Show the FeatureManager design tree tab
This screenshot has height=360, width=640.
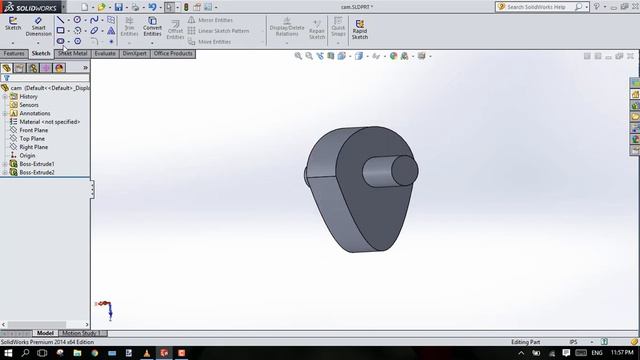[7, 68]
